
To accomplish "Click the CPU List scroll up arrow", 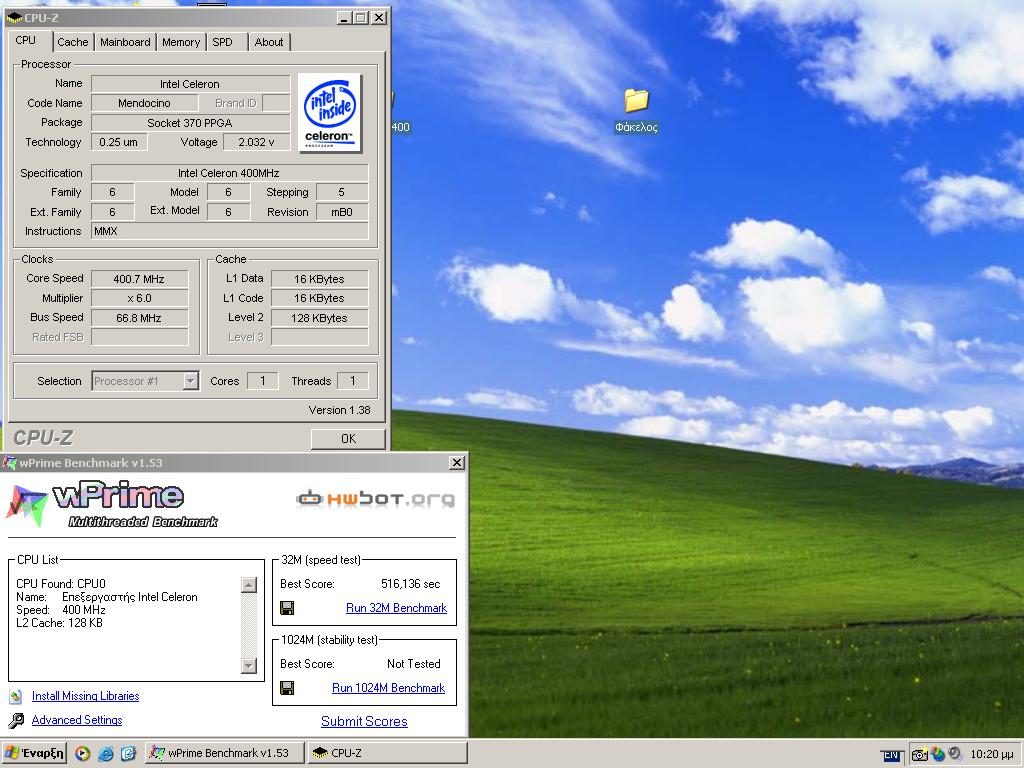I will [249, 584].
